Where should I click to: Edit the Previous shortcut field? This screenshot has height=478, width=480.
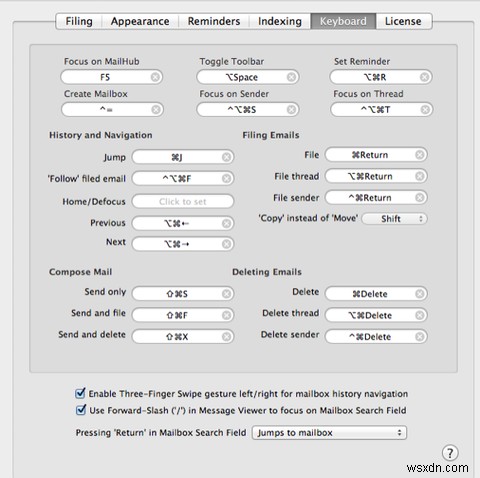[x=183, y=223]
